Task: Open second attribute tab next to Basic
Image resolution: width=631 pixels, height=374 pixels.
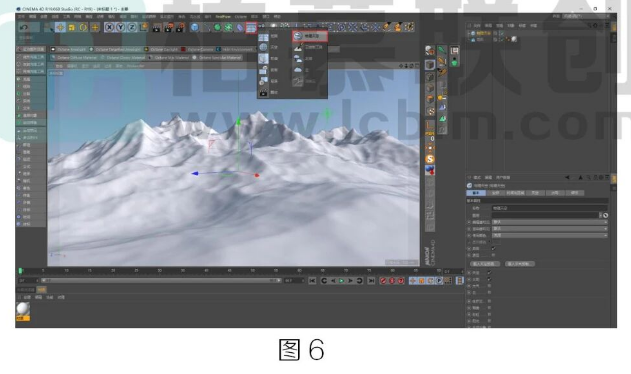Action: click(495, 193)
